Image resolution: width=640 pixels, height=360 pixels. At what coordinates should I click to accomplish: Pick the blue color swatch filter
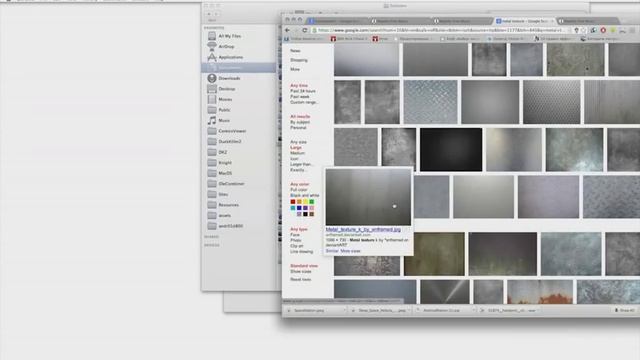pos(299,208)
